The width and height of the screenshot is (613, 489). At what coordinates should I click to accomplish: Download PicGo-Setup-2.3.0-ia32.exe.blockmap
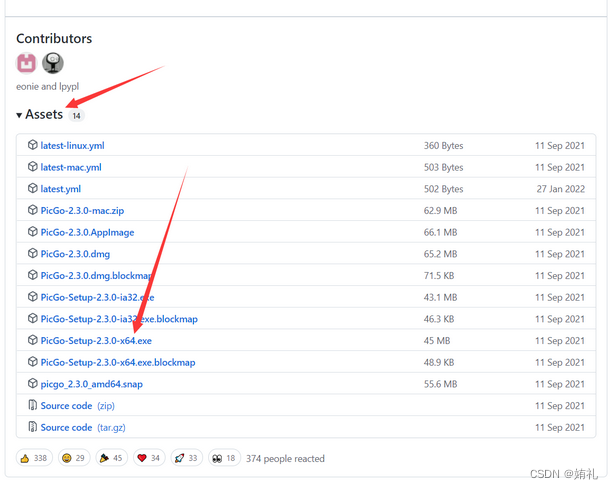click(x=119, y=319)
